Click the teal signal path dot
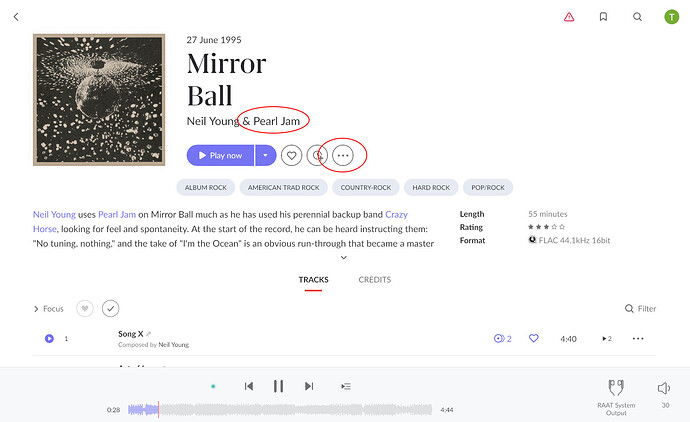The width and height of the screenshot is (690, 422). pyautogui.click(x=213, y=386)
